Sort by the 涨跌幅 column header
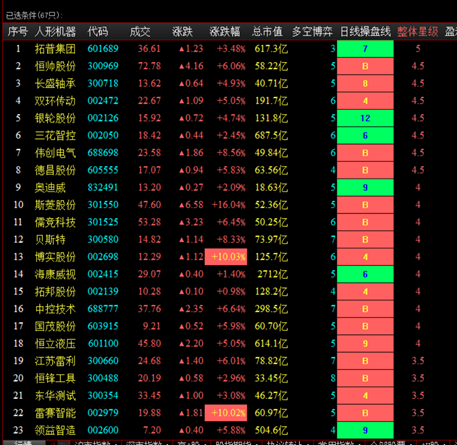The image size is (457, 445). coord(225,32)
